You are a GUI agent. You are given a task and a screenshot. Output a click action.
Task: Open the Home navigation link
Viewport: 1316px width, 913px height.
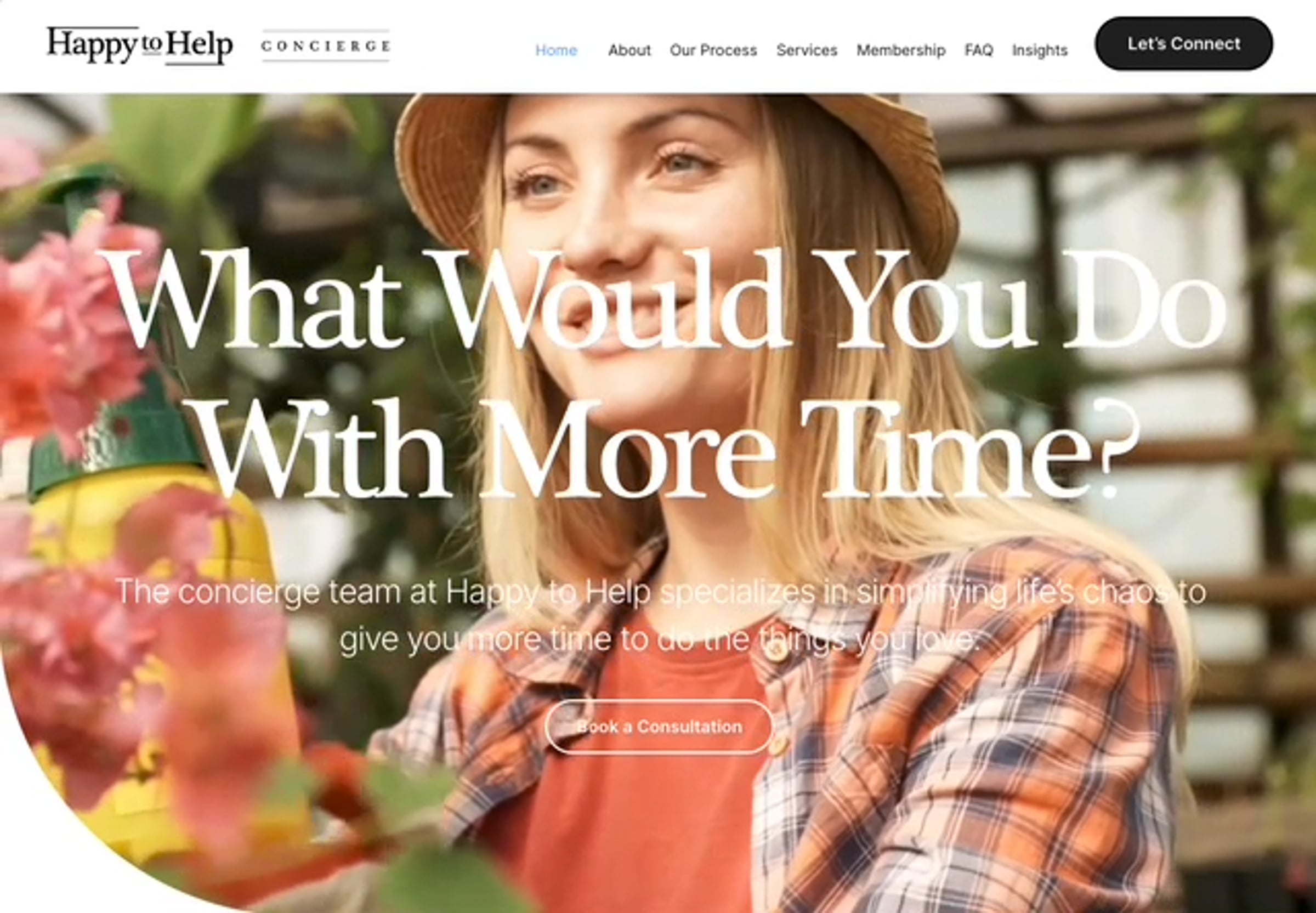[x=556, y=50]
